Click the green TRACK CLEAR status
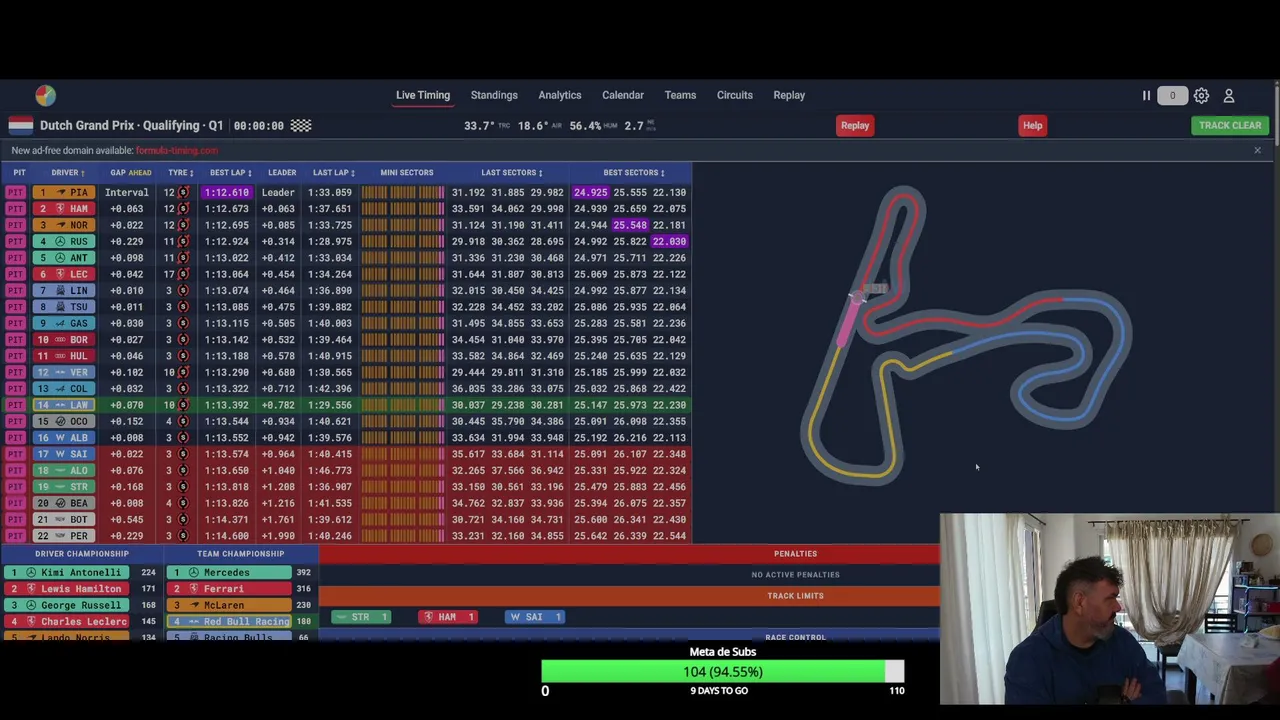This screenshot has height=720, width=1280. (1230, 125)
